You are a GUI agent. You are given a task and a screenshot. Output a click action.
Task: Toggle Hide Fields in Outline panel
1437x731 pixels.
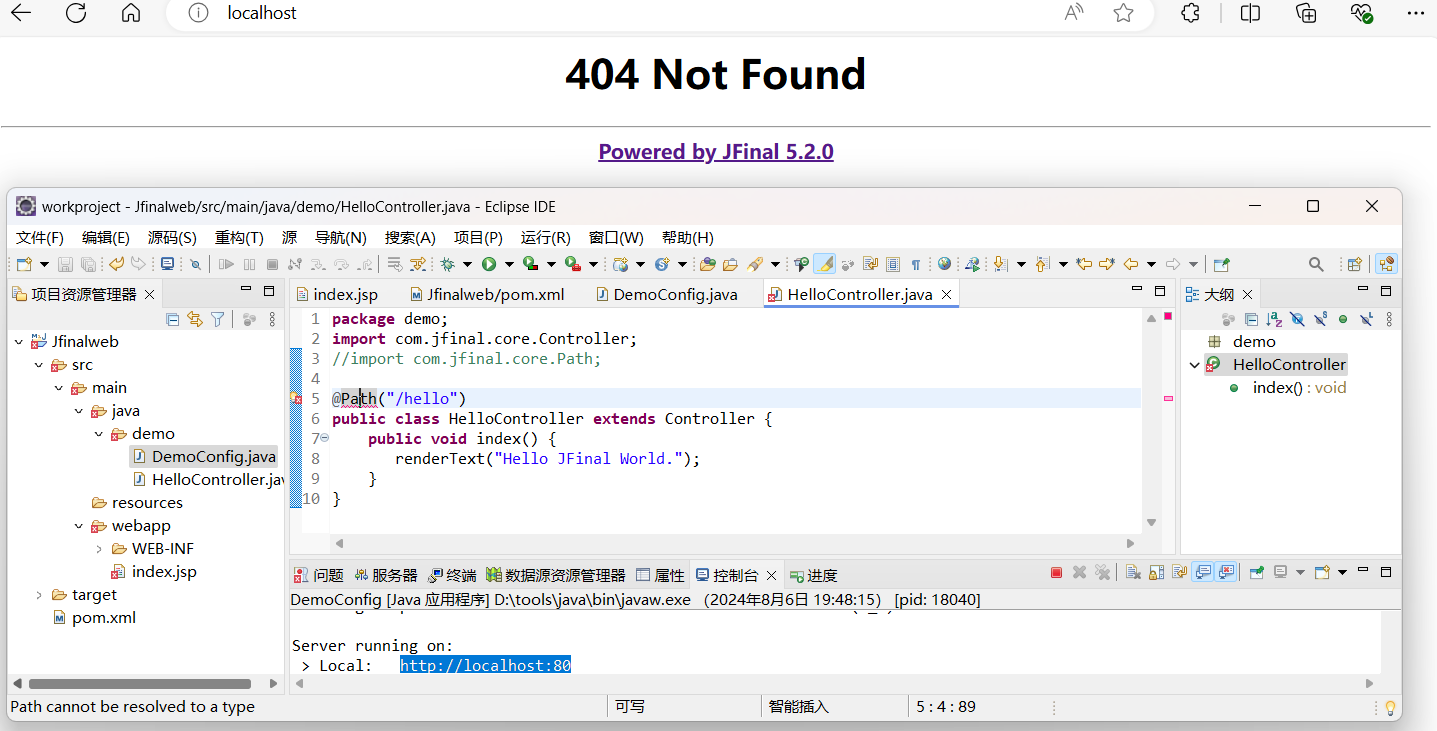click(x=1297, y=319)
